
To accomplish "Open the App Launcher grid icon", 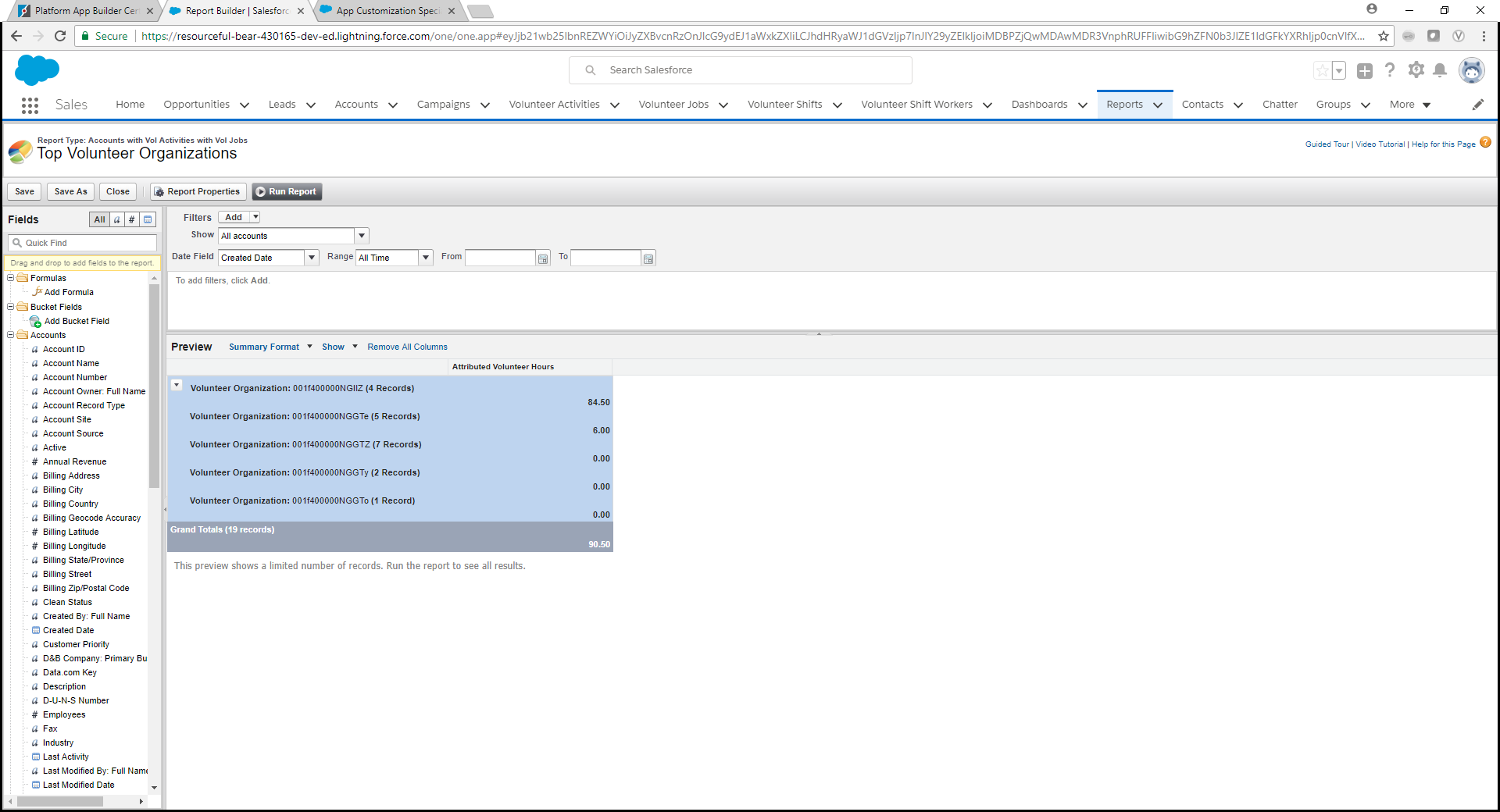I will pos(30,105).
